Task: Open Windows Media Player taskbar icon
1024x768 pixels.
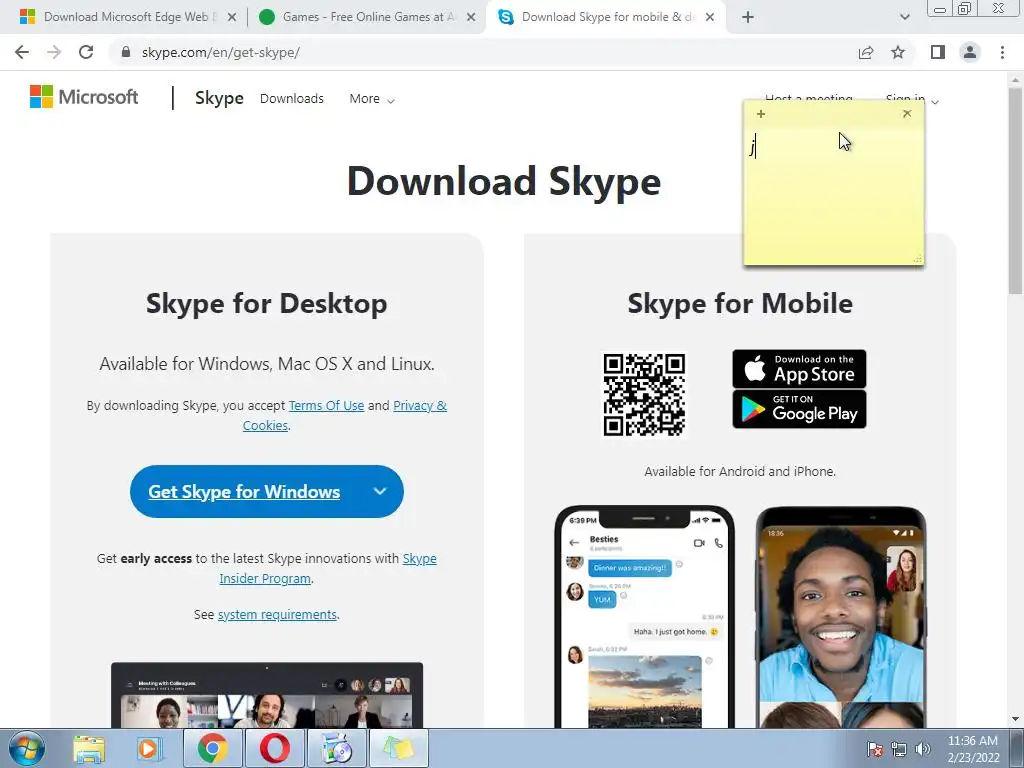Action: [148, 748]
